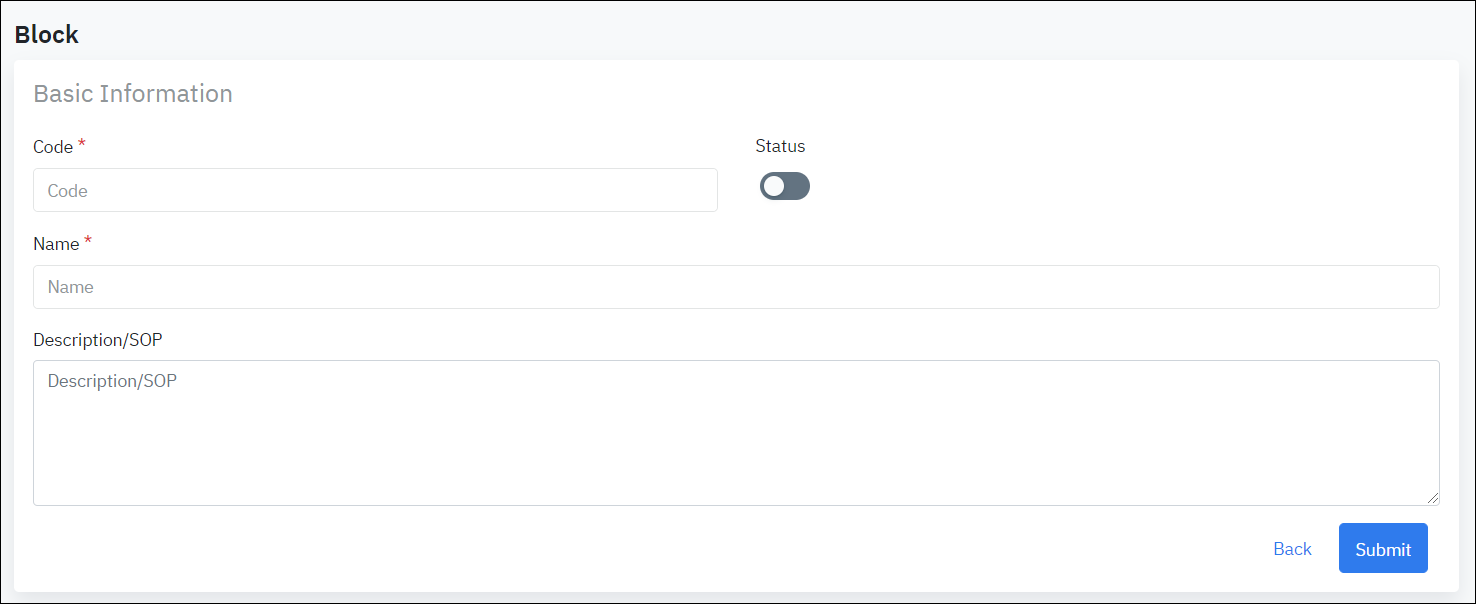
Task: Click the Description/SOP textarea resize handle
Action: click(x=1433, y=498)
